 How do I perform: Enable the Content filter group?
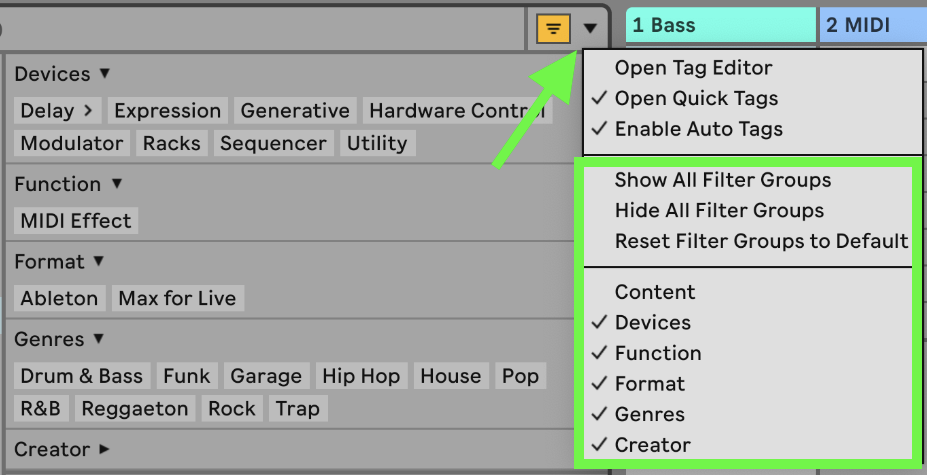654,292
